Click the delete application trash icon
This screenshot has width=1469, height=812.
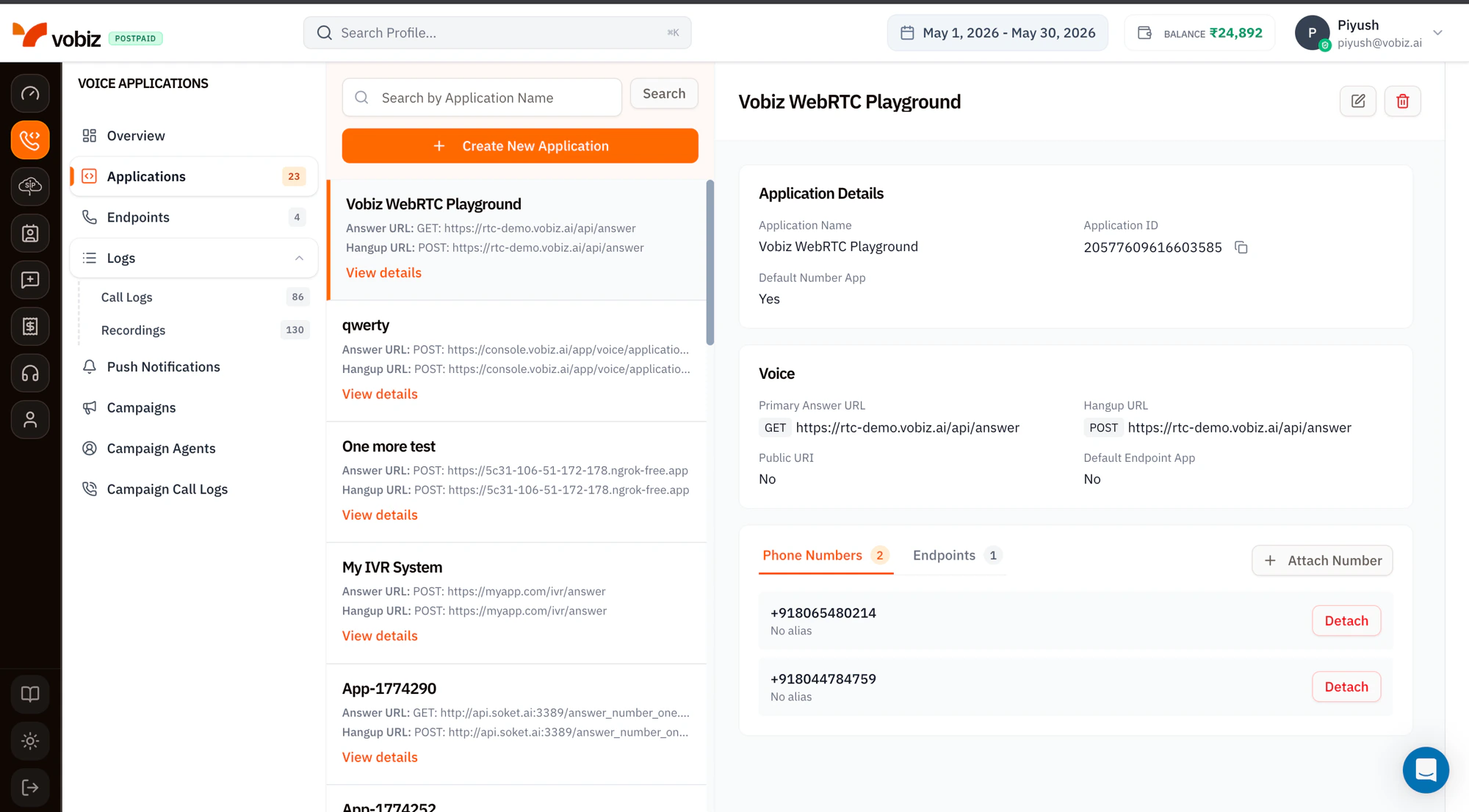tap(1402, 101)
